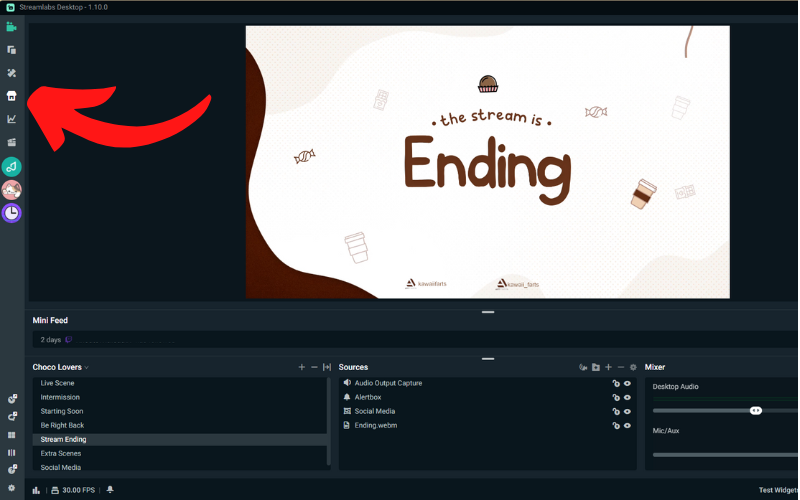Viewport: 800px width, 500px height.
Task: Click the purple clock app icon
Action: 12,212
